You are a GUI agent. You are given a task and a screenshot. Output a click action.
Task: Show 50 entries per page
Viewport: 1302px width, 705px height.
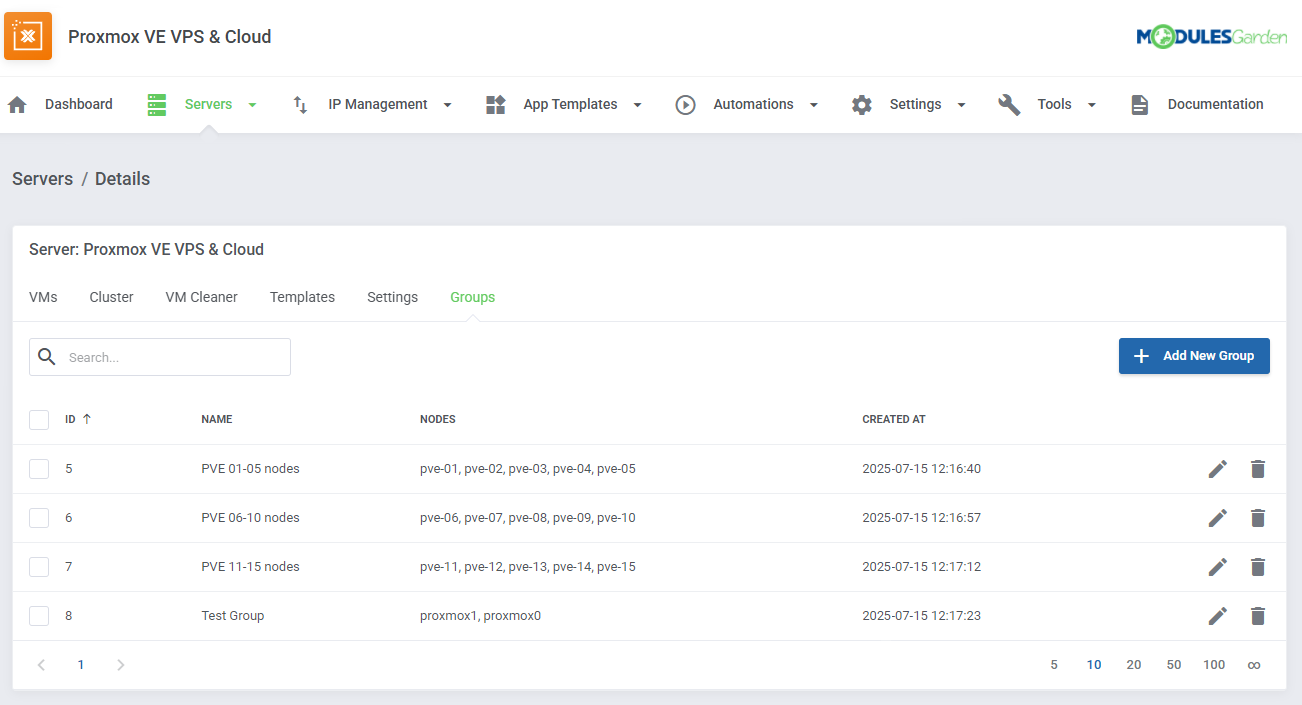[x=1174, y=665]
